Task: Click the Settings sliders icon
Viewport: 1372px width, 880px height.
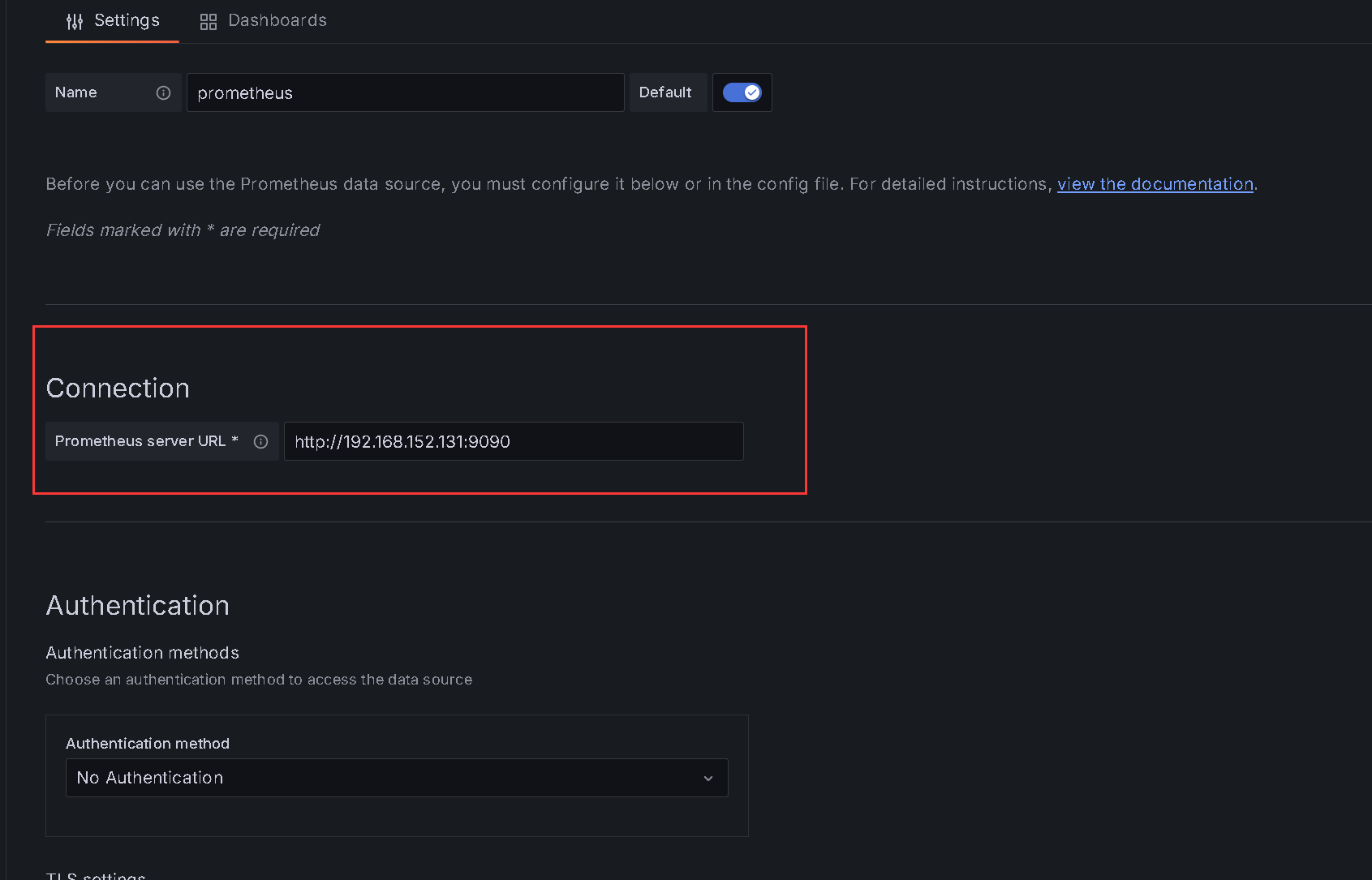Action: click(75, 22)
